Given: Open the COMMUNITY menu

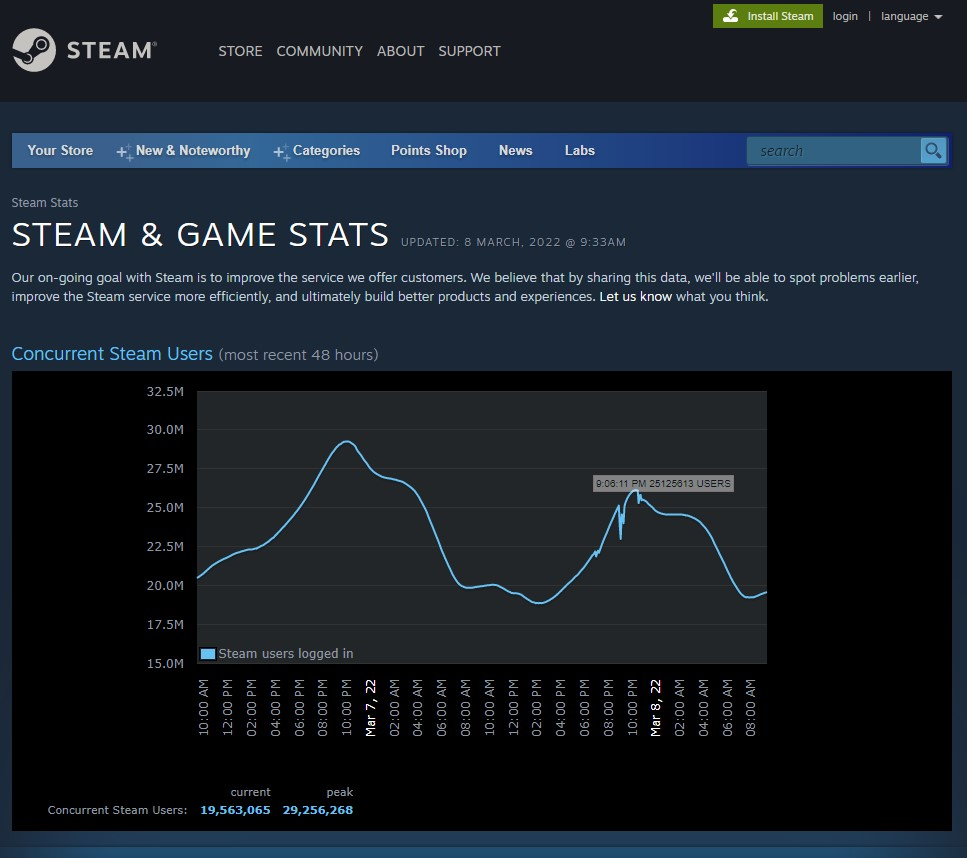Looking at the screenshot, I should pos(319,51).
